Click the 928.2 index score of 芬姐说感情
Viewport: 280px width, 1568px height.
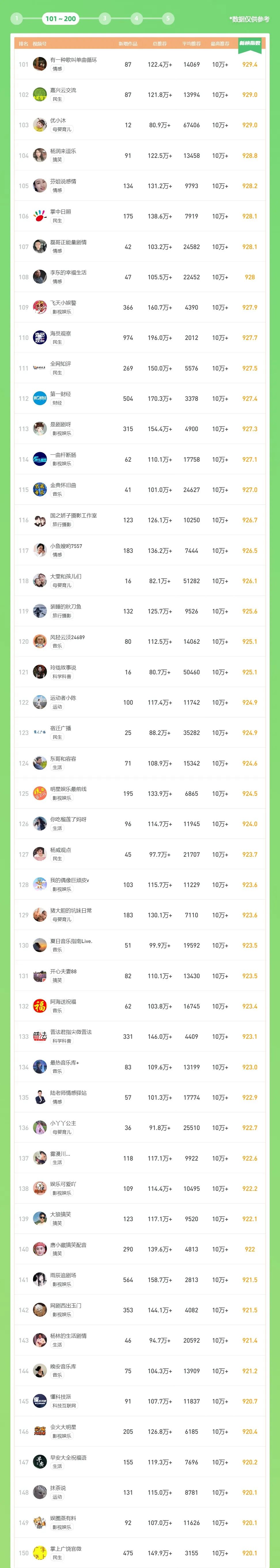(x=250, y=186)
